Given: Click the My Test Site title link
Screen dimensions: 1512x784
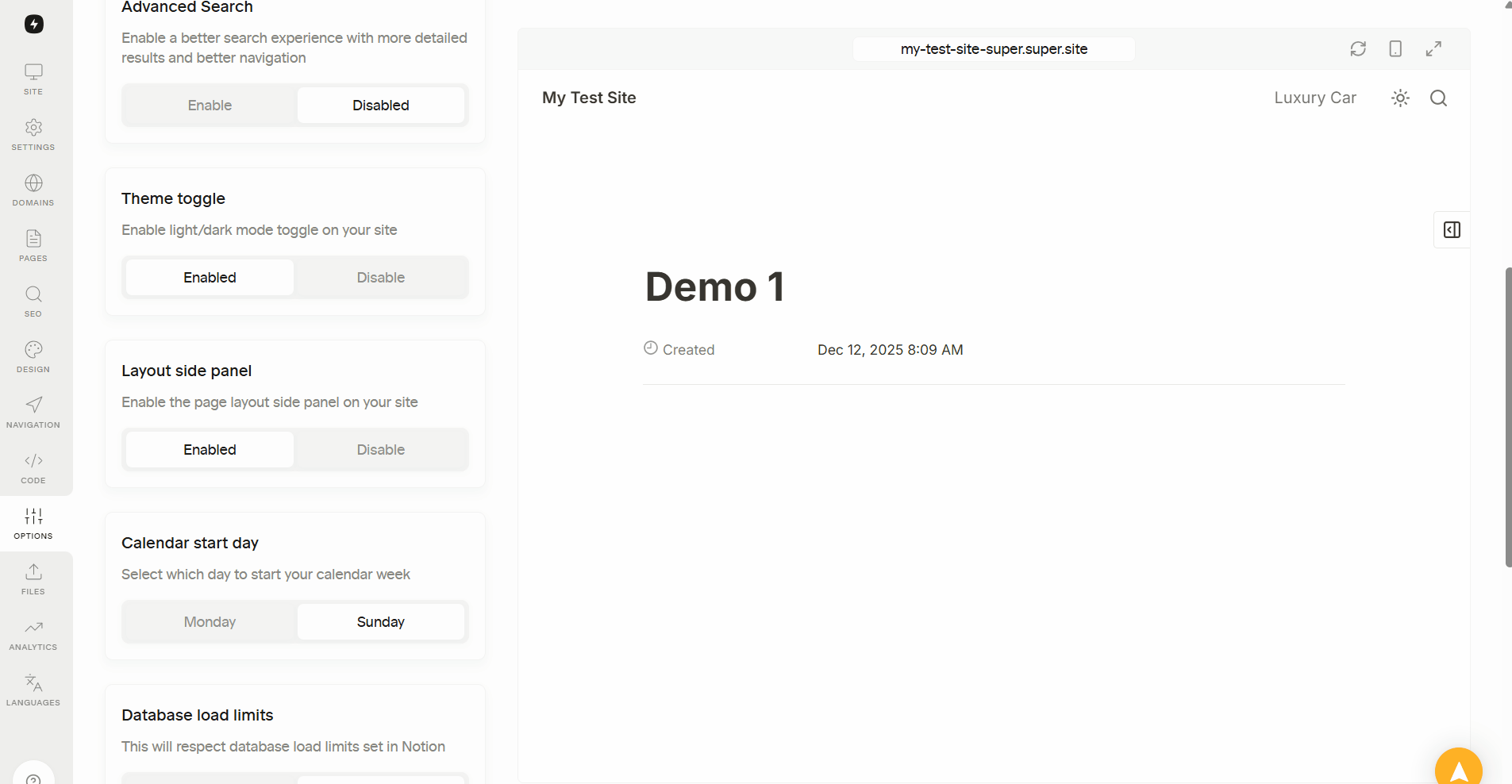Looking at the screenshot, I should pyautogui.click(x=589, y=98).
